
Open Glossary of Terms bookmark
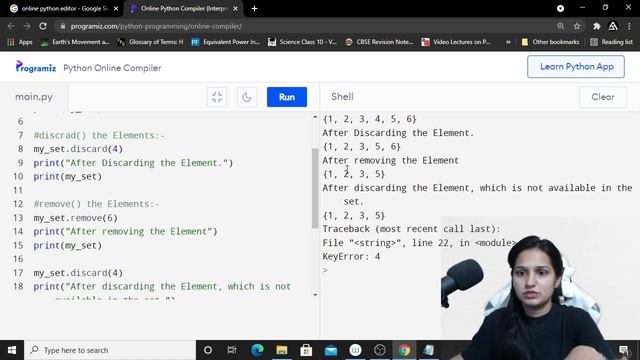150,42
